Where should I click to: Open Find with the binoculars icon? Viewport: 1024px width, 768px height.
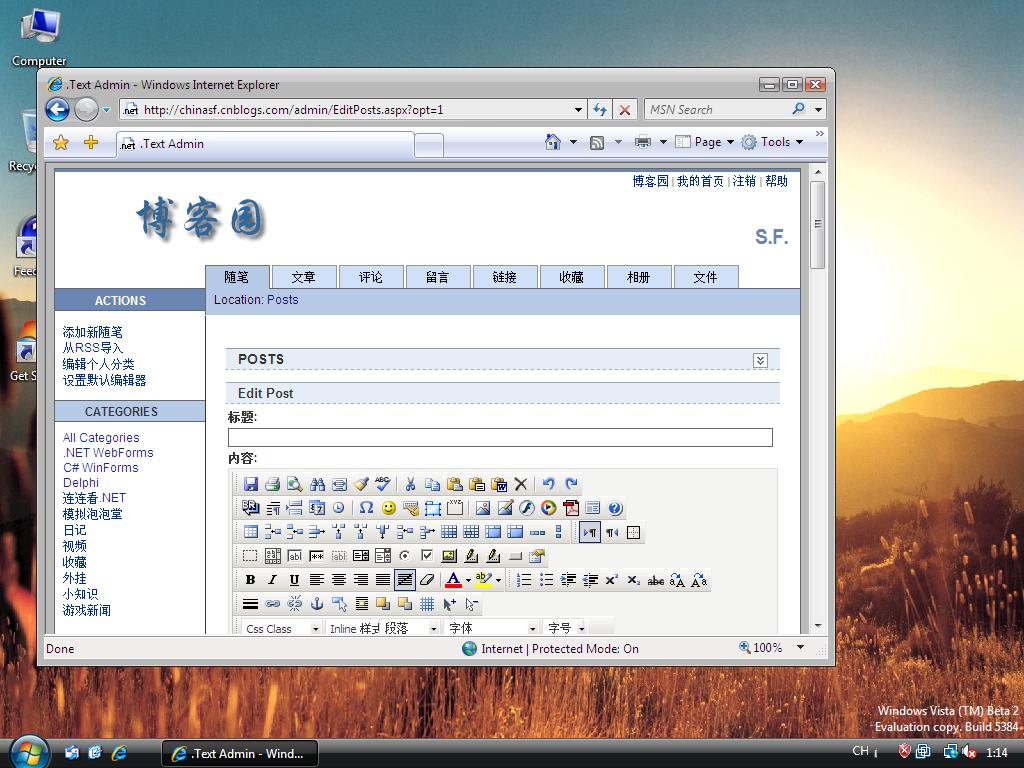pyautogui.click(x=317, y=484)
